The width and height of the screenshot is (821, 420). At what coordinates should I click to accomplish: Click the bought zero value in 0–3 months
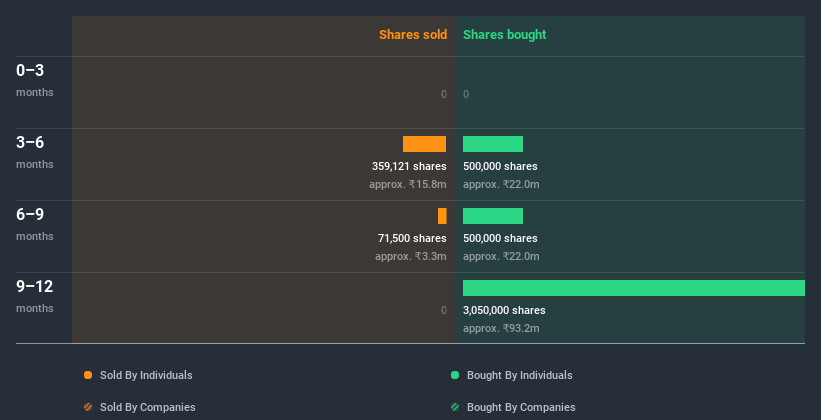[466, 94]
